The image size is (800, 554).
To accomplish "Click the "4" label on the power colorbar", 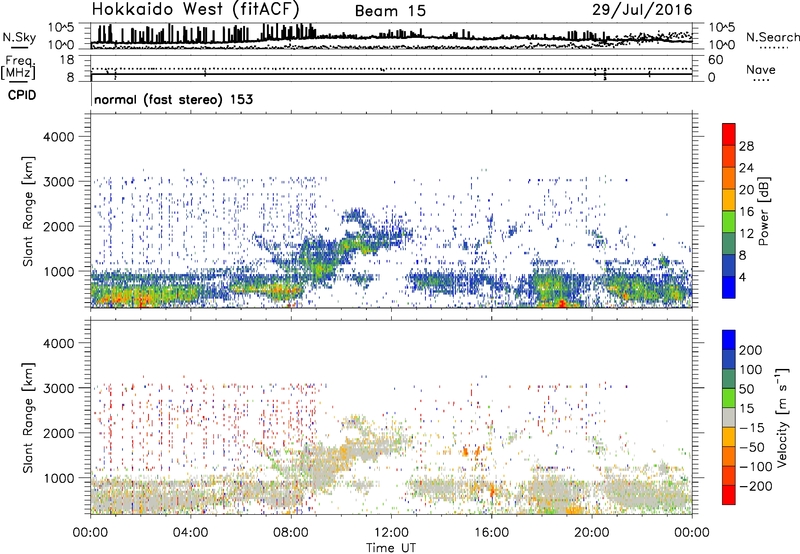I will coord(744,278).
